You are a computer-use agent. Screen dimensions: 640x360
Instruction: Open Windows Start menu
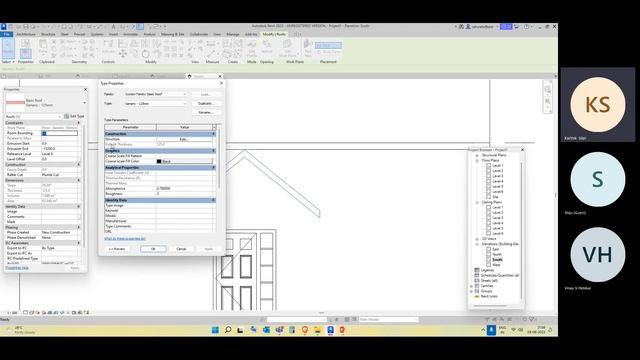click(215, 330)
